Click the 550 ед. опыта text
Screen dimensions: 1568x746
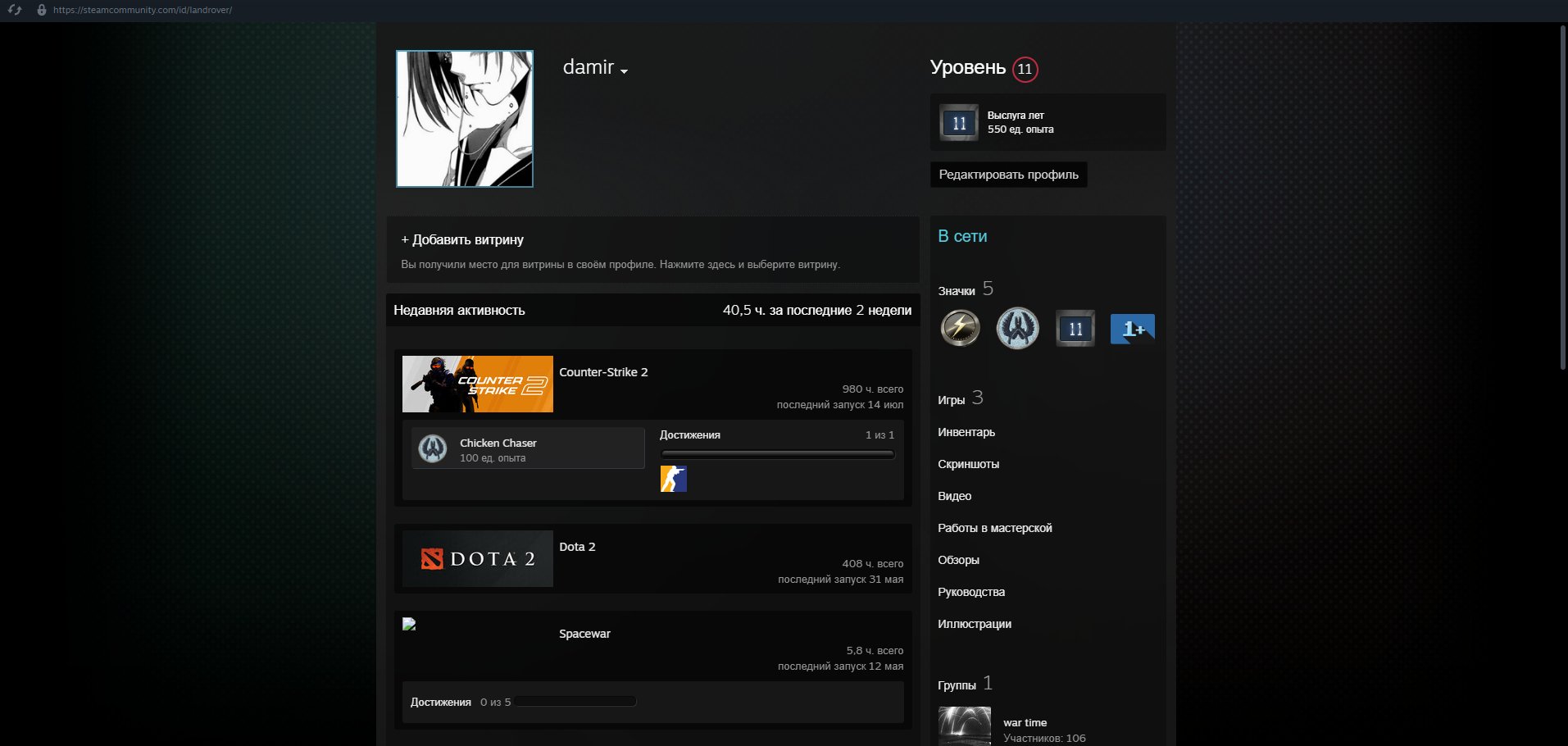coord(1020,130)
